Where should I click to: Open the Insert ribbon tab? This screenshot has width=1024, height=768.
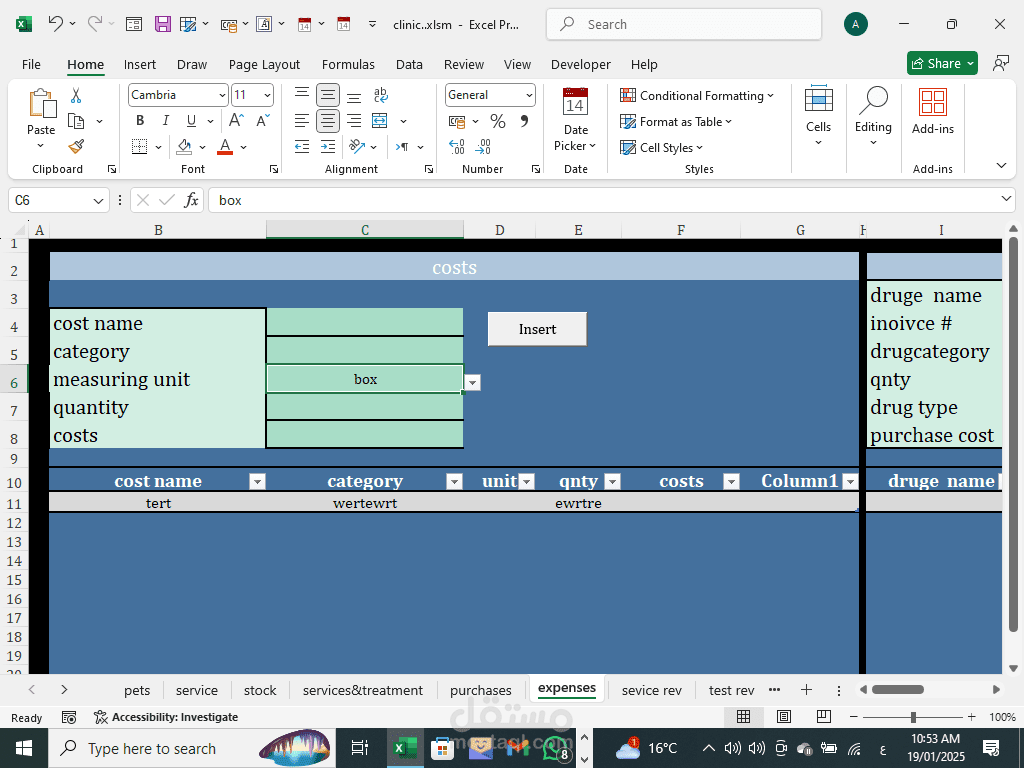tap(140, 65)
